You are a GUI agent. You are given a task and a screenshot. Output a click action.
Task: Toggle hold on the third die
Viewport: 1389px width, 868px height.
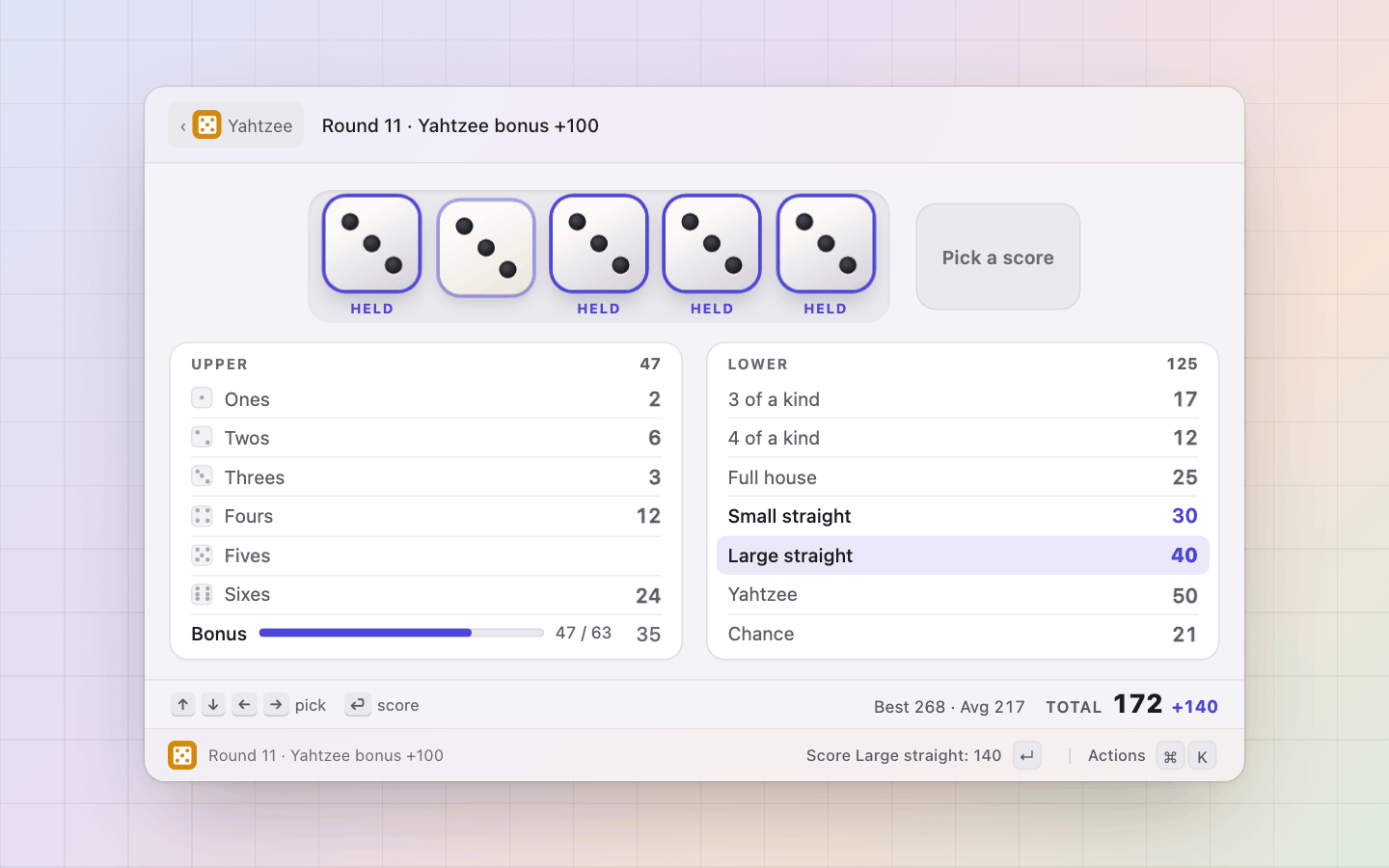pyautogui.click(x=599, y=243)
